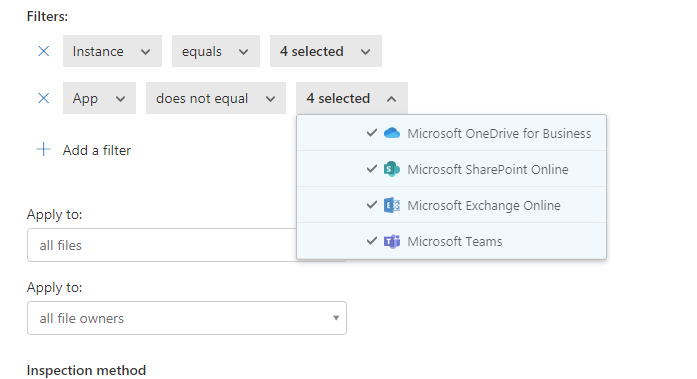Click the OneDrive cloud icon
697x379 pixels.
[392, 133]
